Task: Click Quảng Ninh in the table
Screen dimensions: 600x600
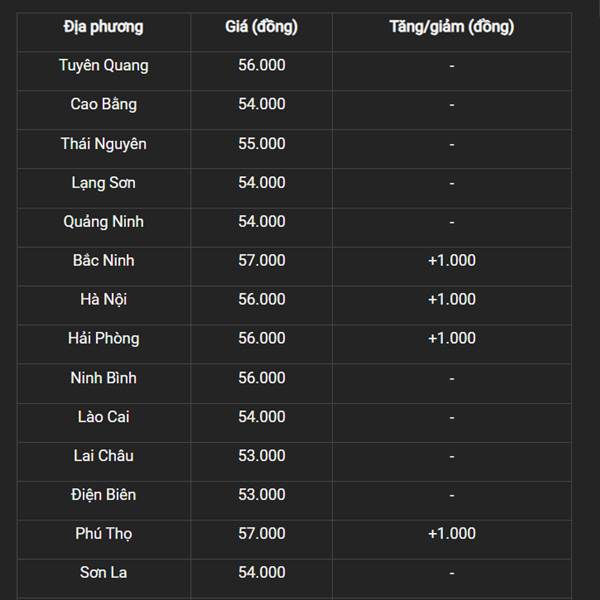Action: (x=104, y=222)
